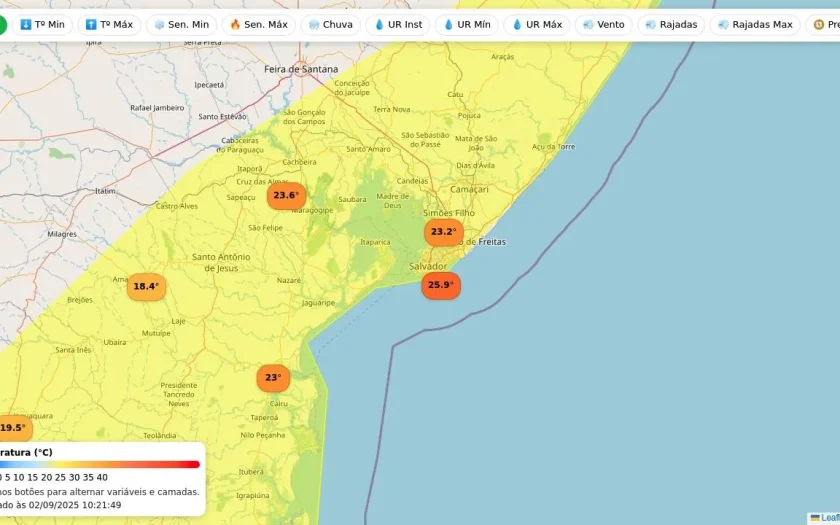Screen dimensions: 840x525
Task: Click the rain cloud icon on Chuva
Action: [314, 25]
